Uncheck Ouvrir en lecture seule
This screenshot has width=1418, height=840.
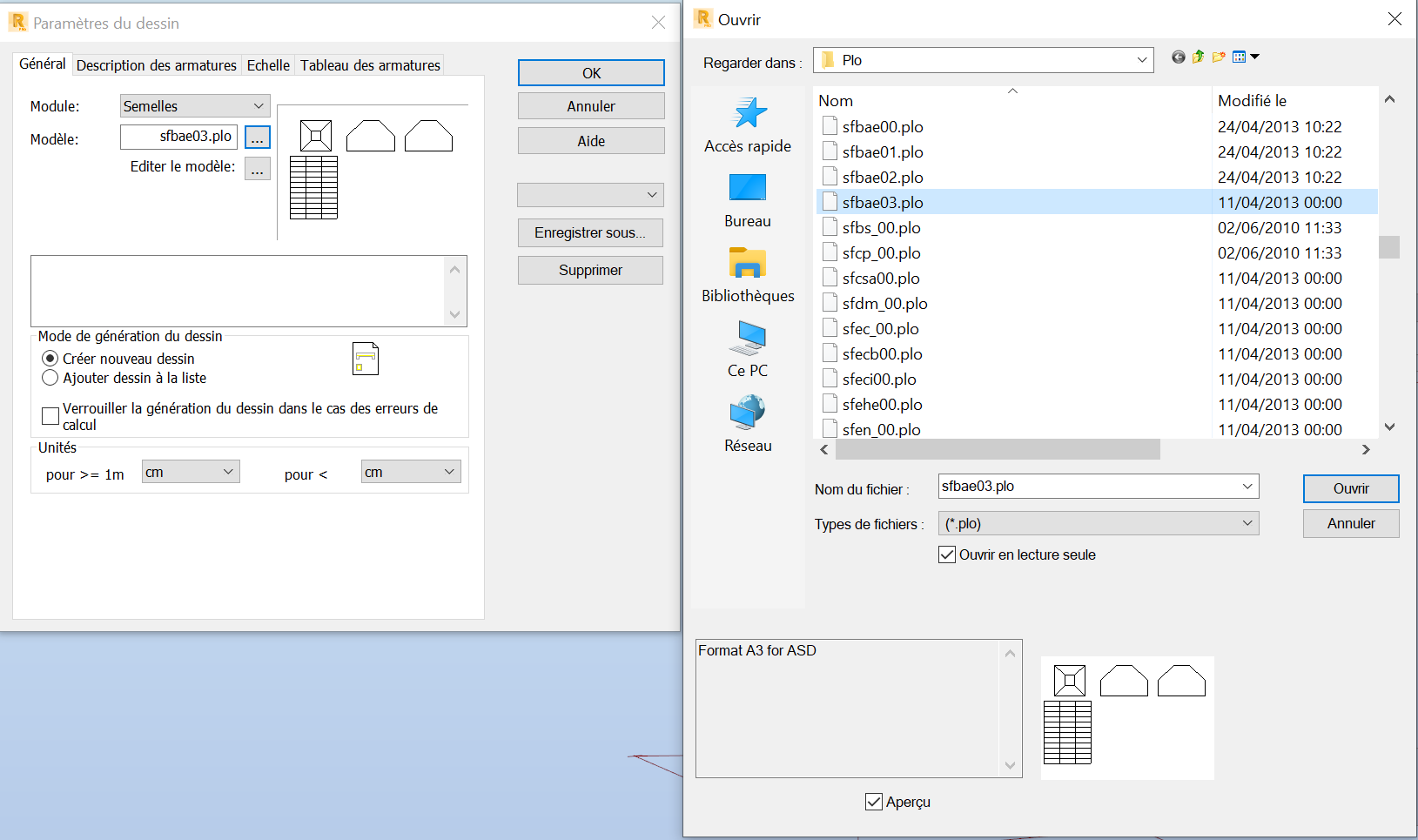(x=947, y=554)
